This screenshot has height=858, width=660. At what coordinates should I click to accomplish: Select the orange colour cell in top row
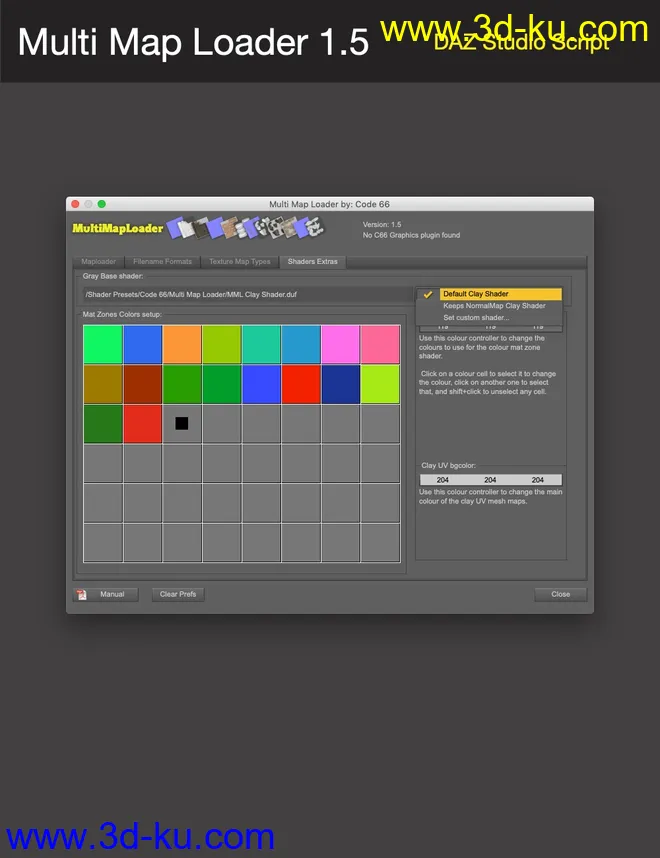click(182, 344)
